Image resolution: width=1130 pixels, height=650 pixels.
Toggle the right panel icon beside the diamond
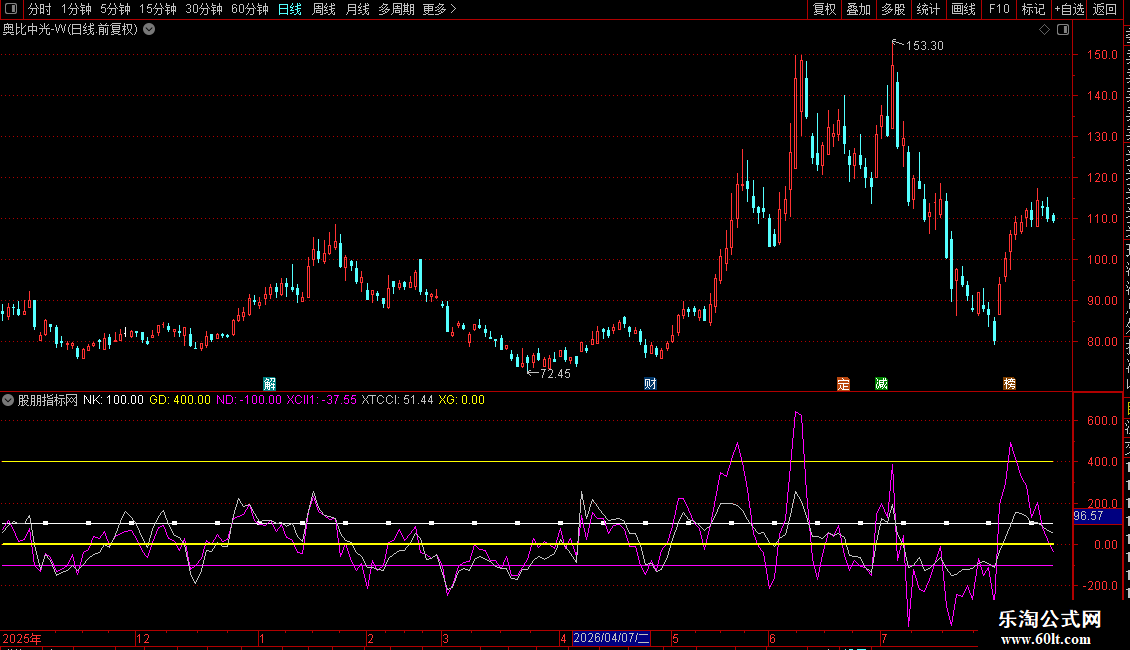pos(1063,30)
